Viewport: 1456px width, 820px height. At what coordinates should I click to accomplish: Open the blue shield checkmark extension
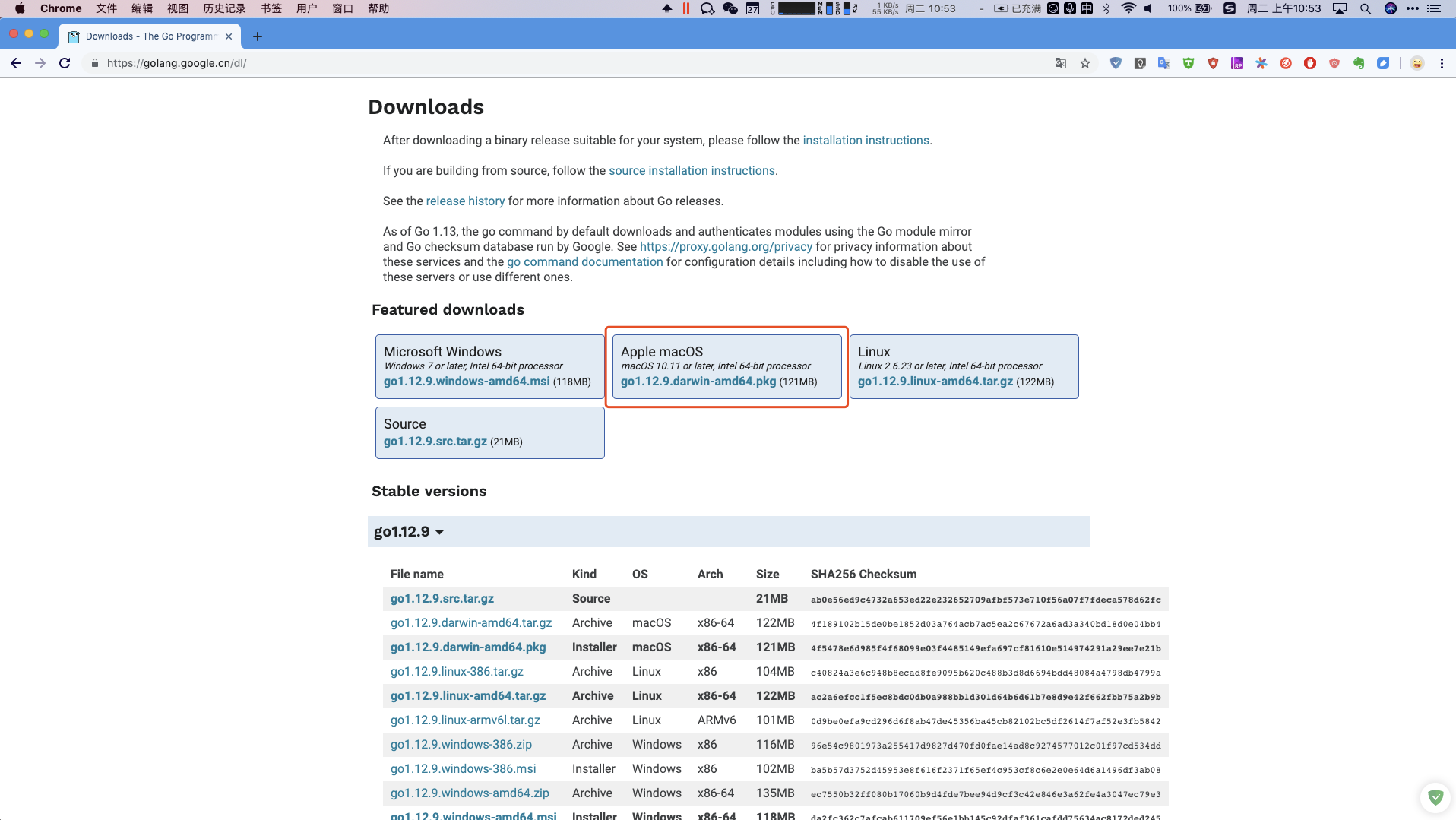coord(1116,63)
